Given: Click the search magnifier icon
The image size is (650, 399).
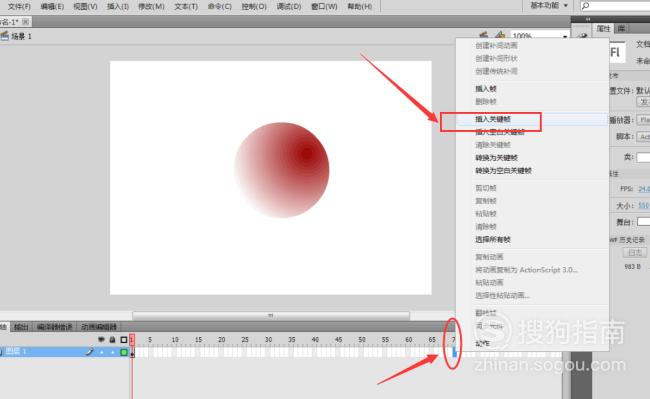Looking at the screenshot, I should tap(586, 5).
